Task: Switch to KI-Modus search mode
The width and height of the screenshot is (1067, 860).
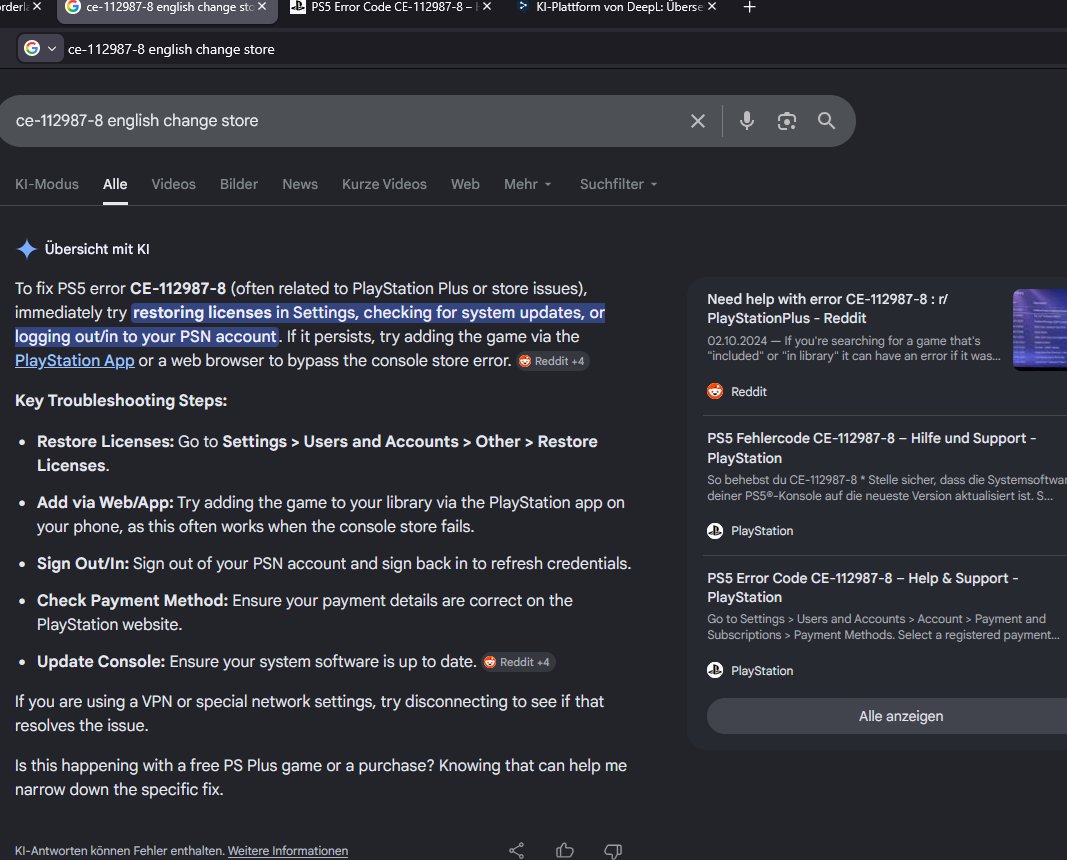Action: (x=47, y=184)
